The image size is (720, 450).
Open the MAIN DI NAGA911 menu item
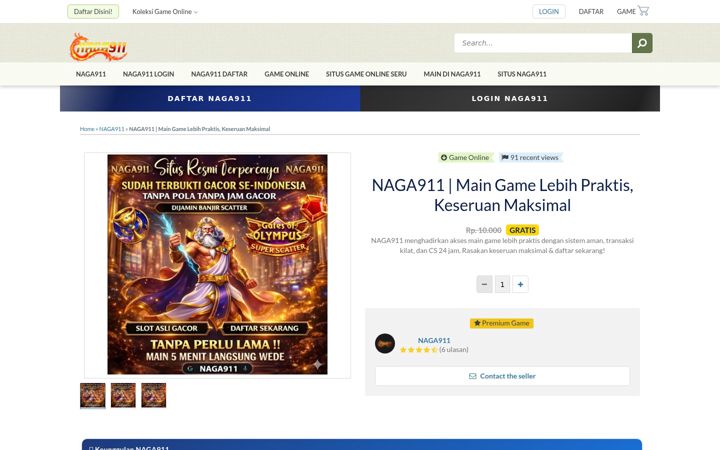point(452,74)
